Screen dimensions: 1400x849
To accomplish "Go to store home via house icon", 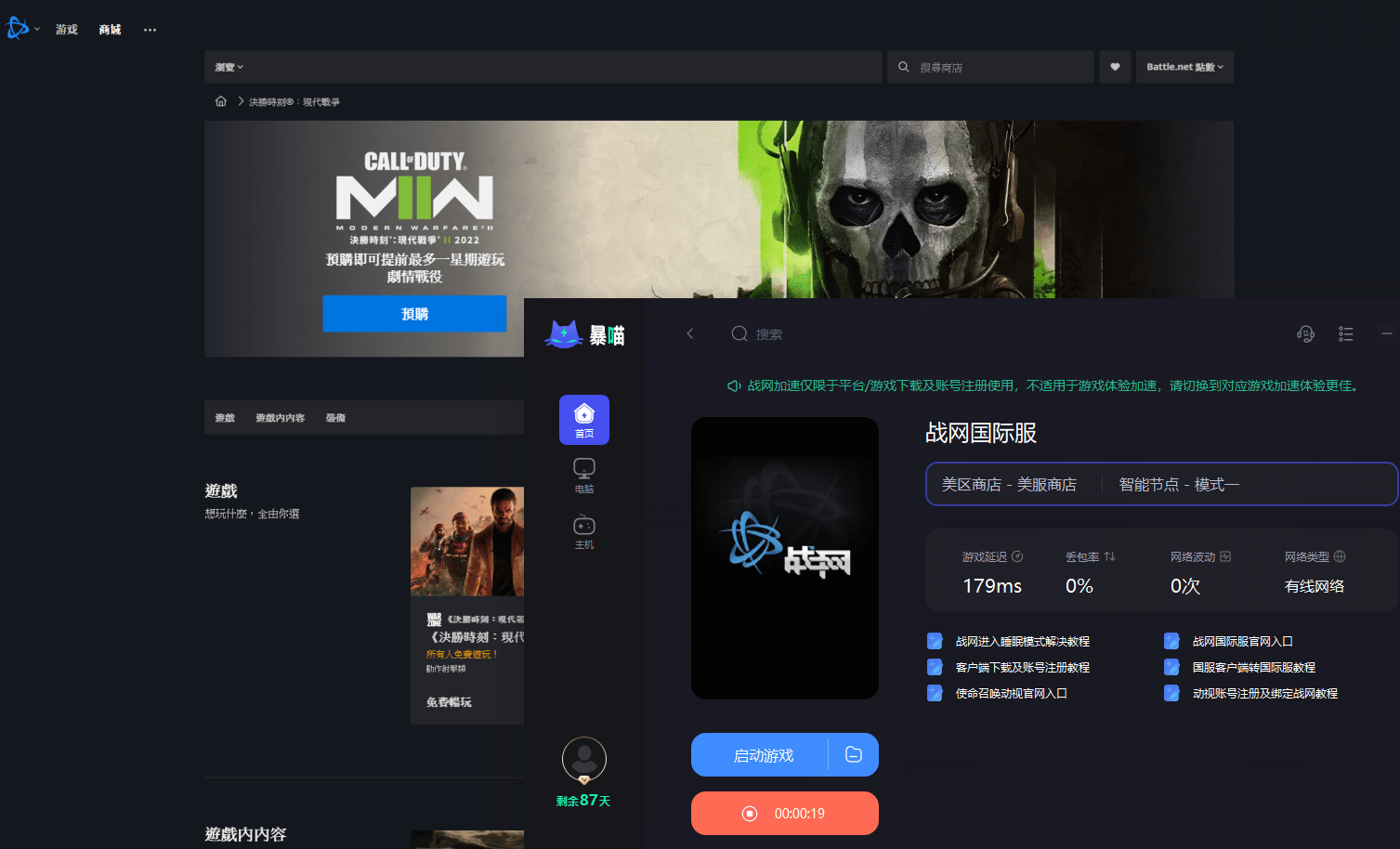I will pos(221,101).
